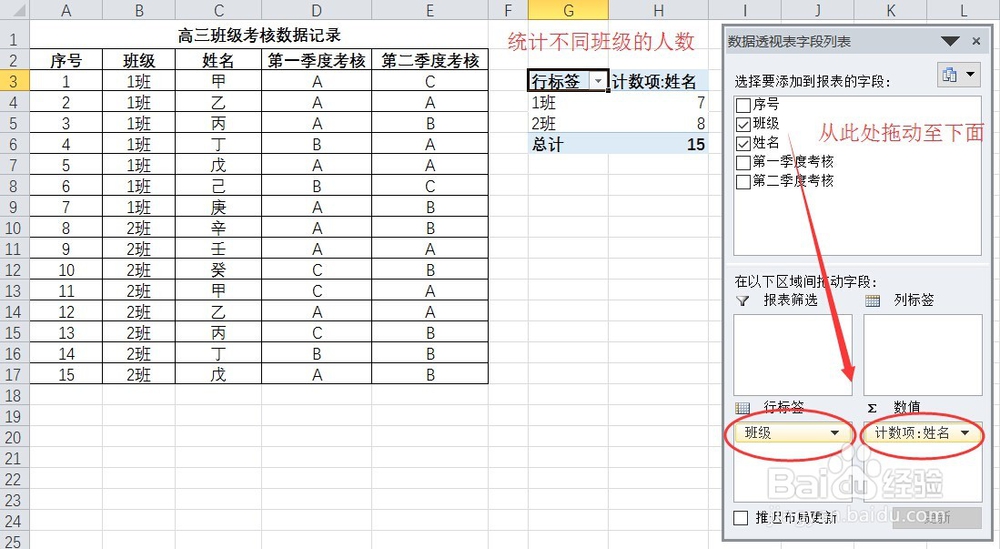Select the 姓名 header cell in column C

point(218,61)
